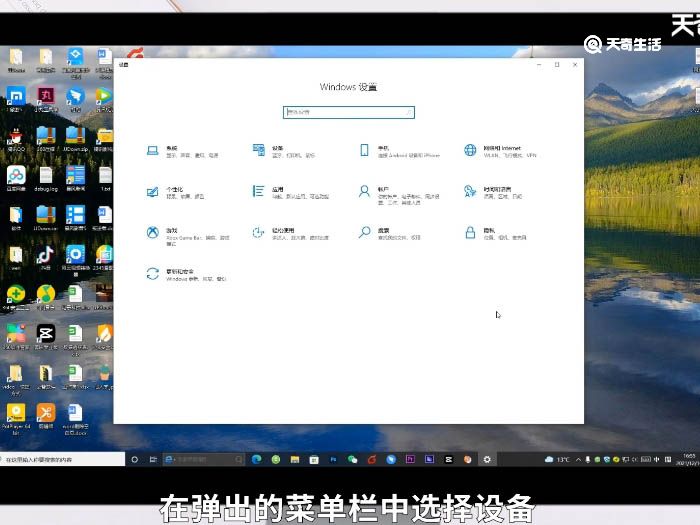The height and width of the screenshot is (525, 700).
Task: Open the Apps (应用) settings category
Action: click(278, 191)
